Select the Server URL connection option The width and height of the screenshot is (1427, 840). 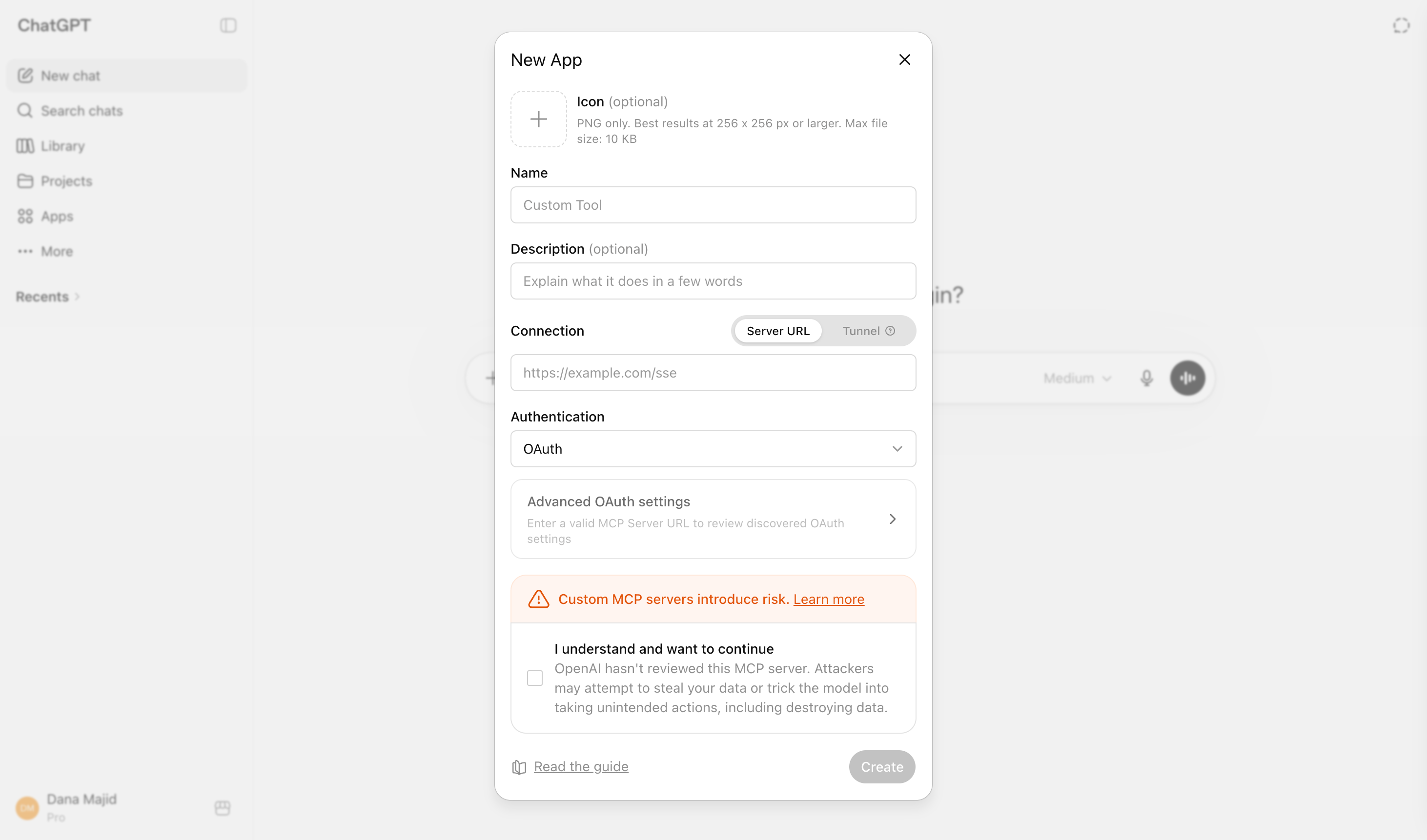coord(777,331)
